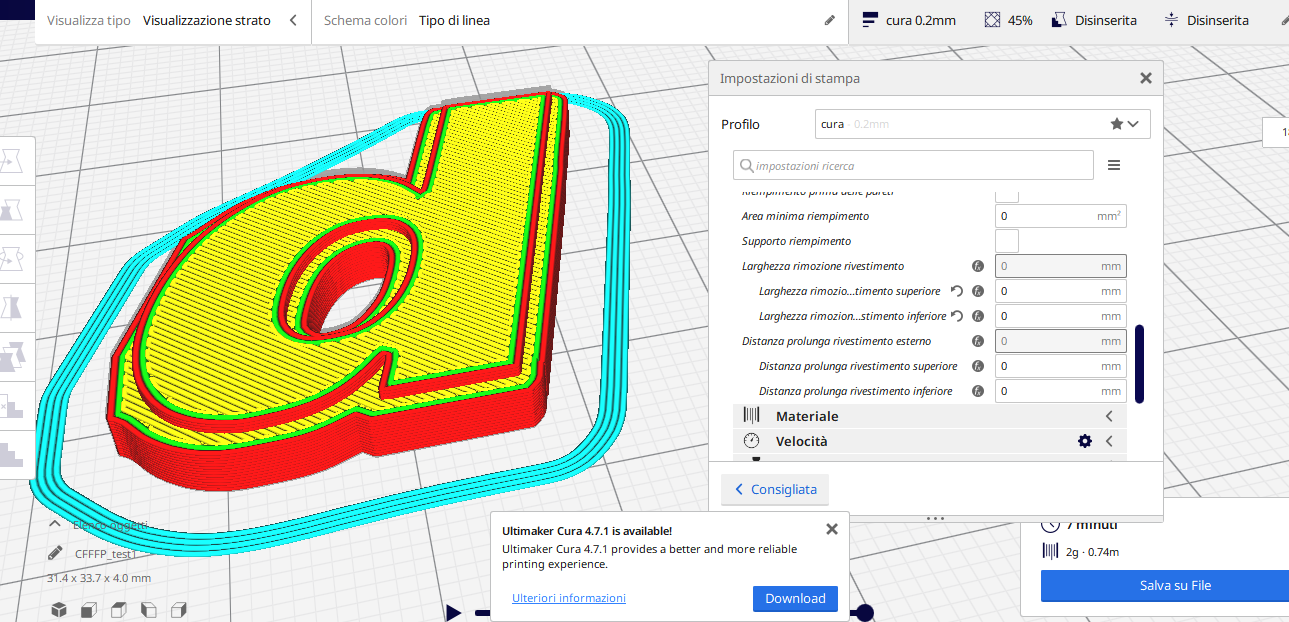Click the support Disinserita icon in the top bar
Screen dimensions: 1289x622
click(x=1059, y=20)
